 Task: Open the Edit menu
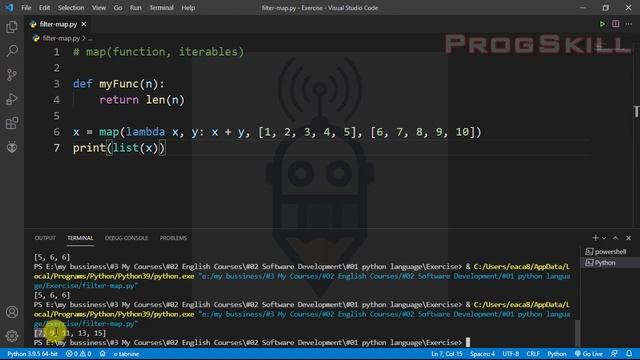tap(44, 8)
